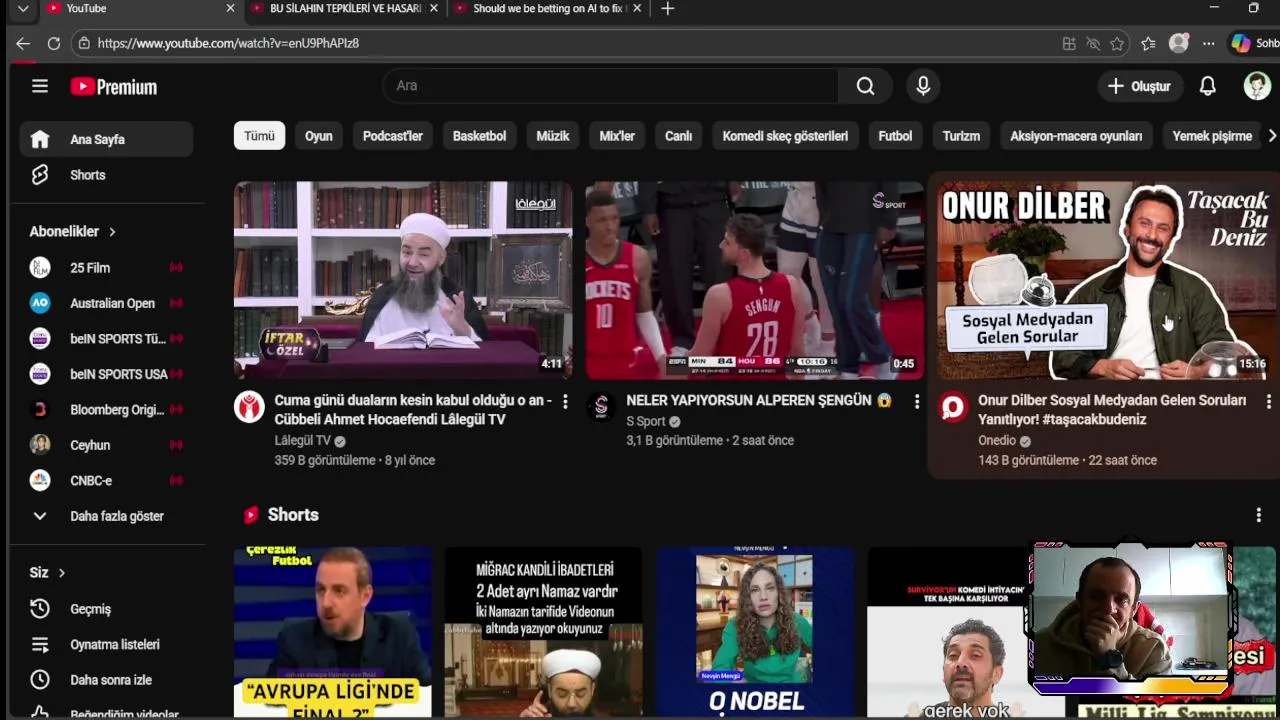Click the search magnifier button

865,86
